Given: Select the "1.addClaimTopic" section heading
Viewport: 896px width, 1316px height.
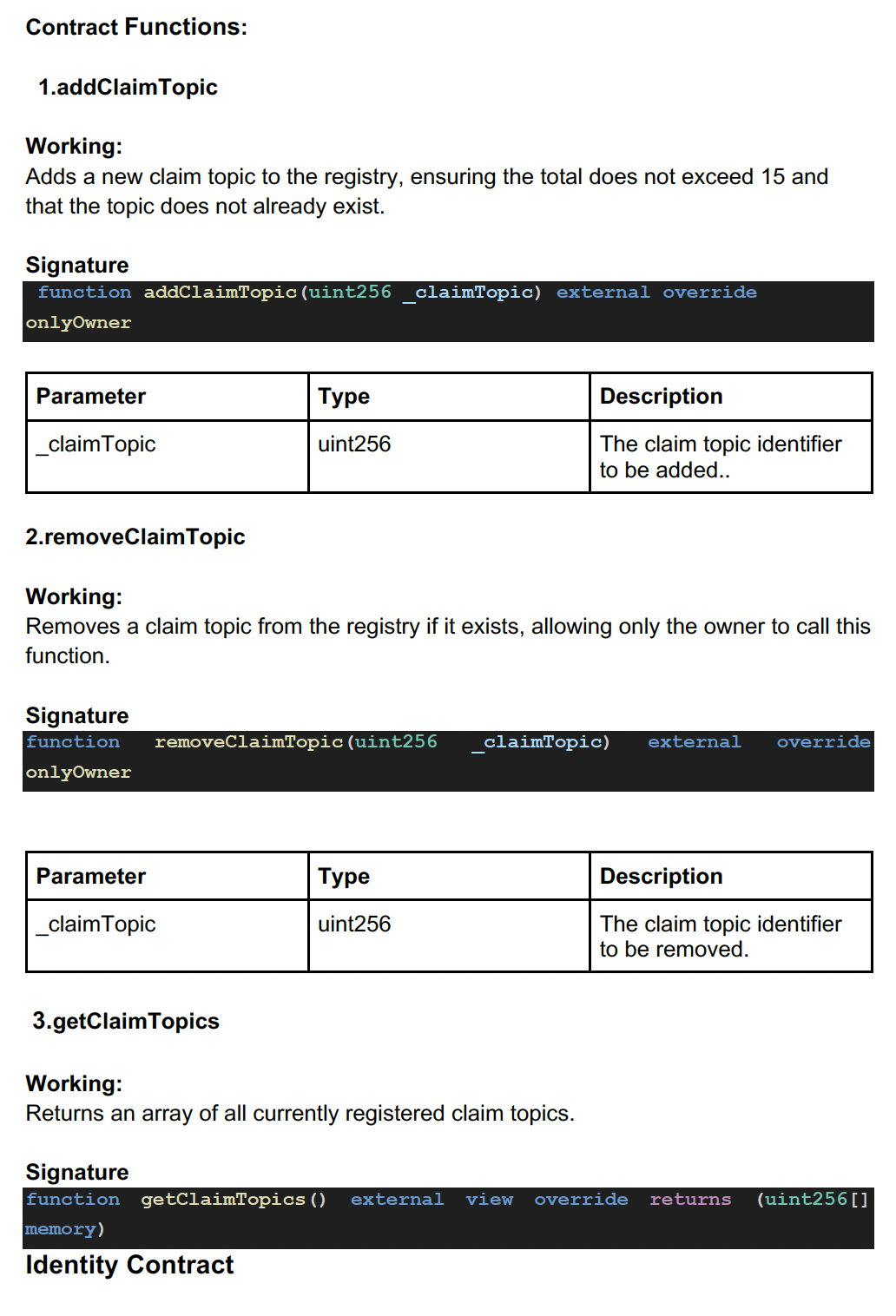Looking at the screenshot, I should pyautogui.click(x=128, y=87).
